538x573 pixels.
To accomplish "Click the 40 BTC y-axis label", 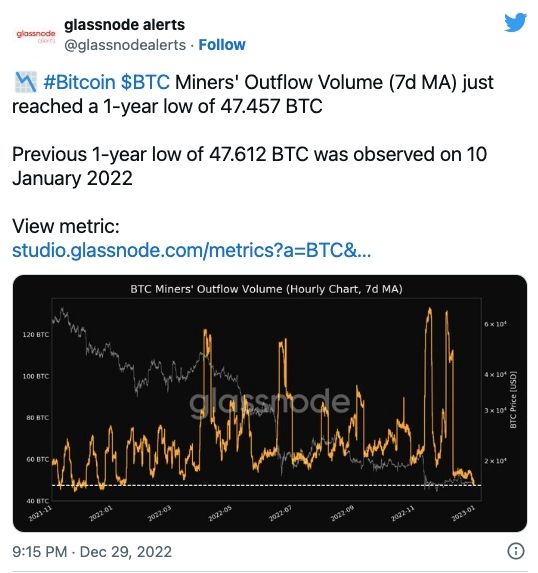I will coord(37,501).
